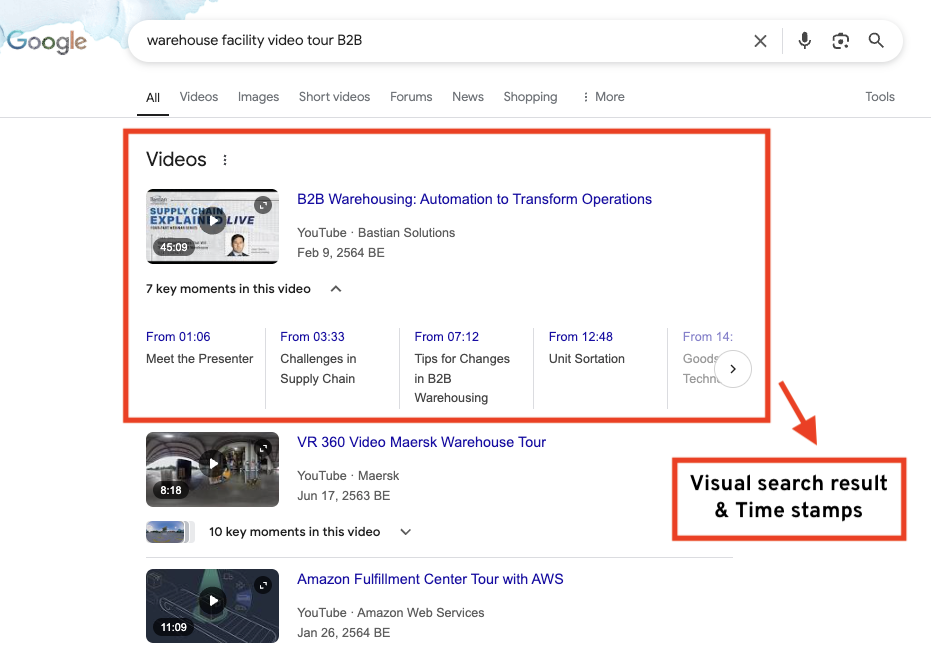Expand preview icon on Amazon Fulfillment thumbnail
931x653 pixels.
click(x=263, y=585)
